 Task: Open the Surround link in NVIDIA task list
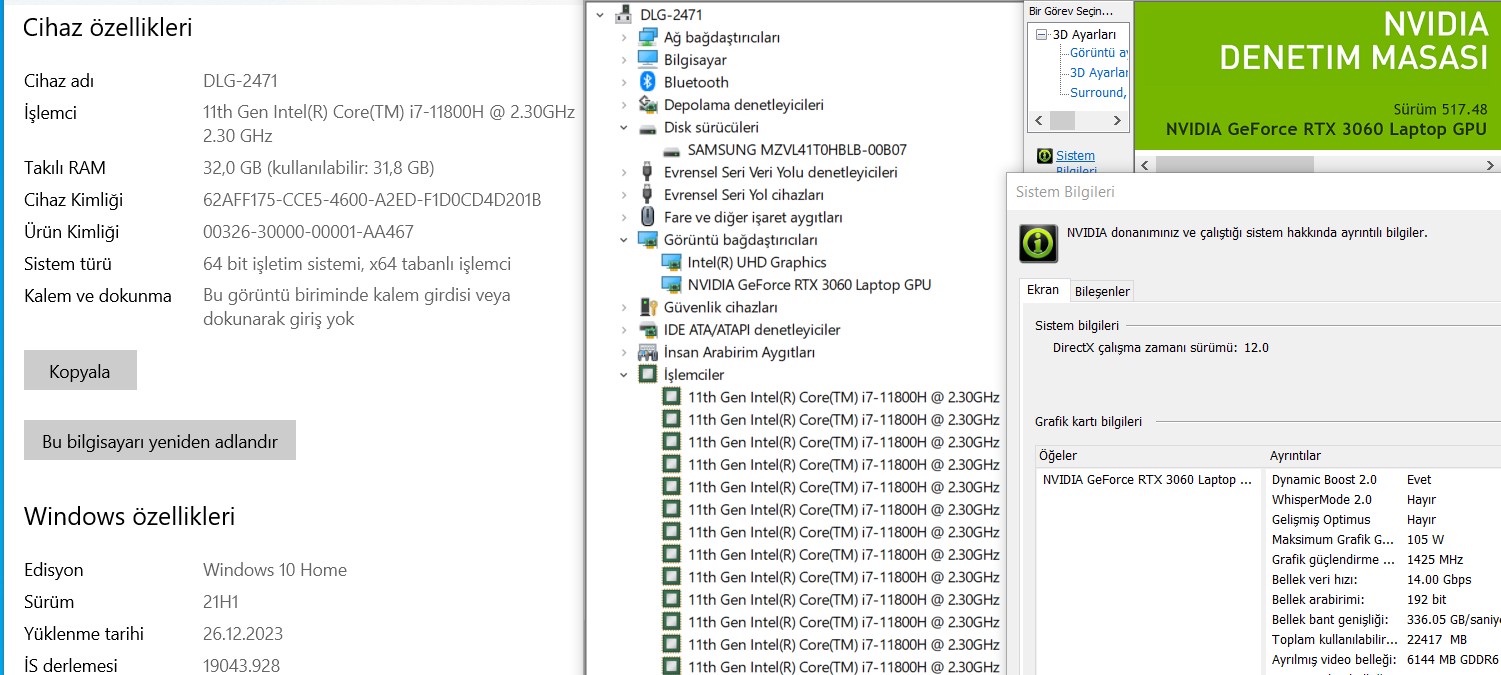tap(1098, 92)
